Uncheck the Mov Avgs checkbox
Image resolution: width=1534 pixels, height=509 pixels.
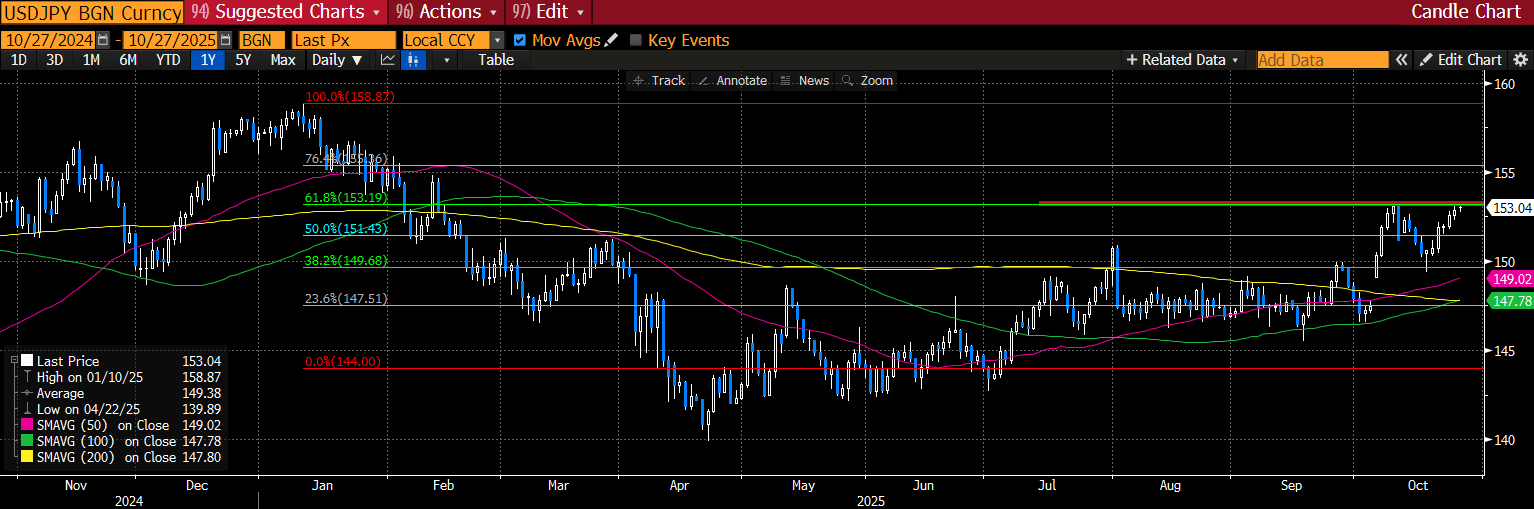click(519, 40)
